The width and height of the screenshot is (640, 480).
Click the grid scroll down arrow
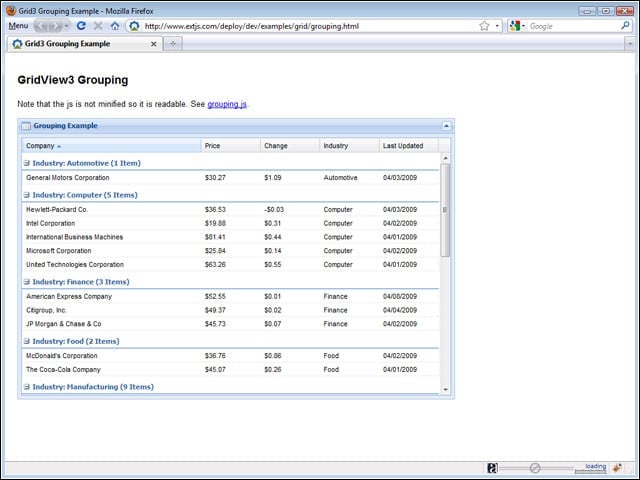point(445,389)
